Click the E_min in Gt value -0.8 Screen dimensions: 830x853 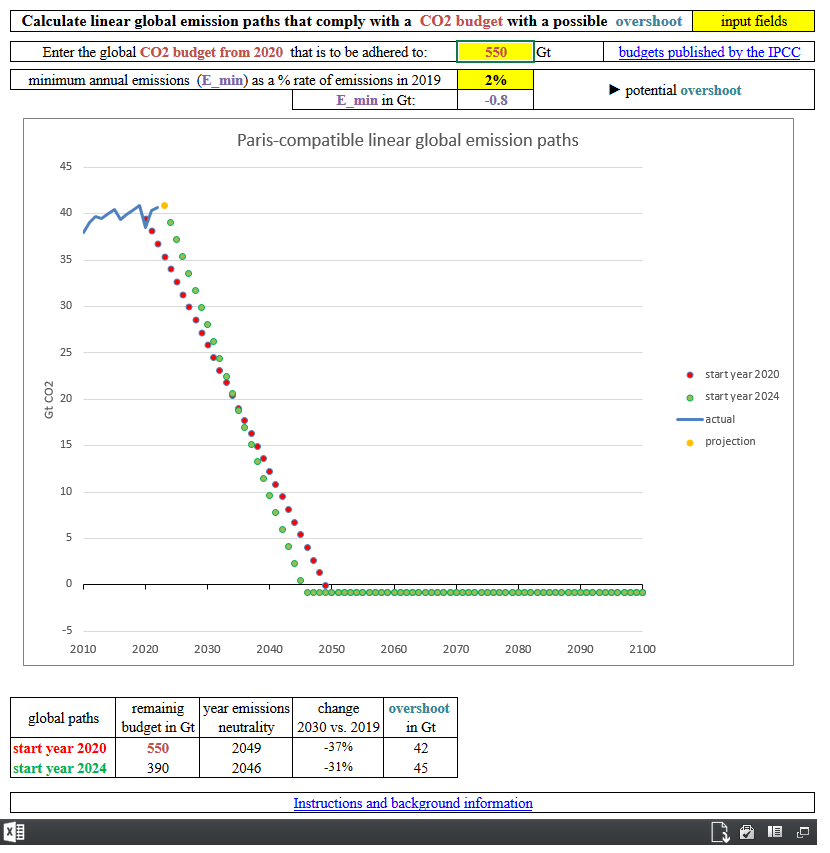pyautogui.click(x=495, y=99)
